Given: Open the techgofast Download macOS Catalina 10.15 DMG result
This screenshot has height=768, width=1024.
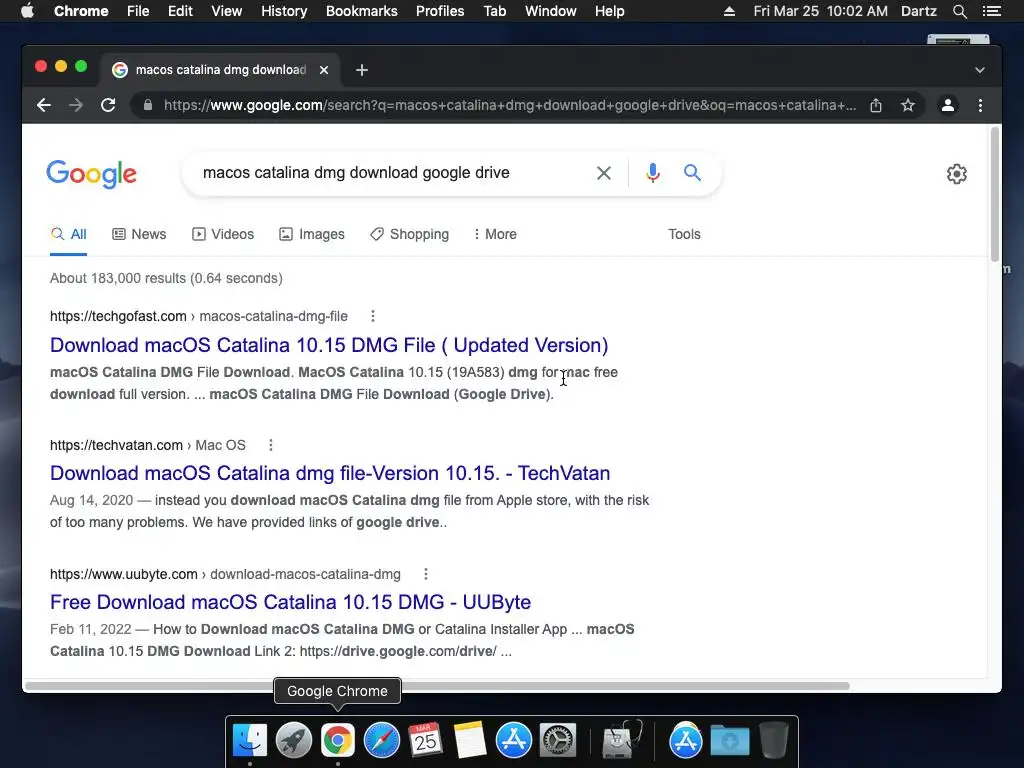Looking at the screenshot, I should pyautogui.click(x=329, y=345).
